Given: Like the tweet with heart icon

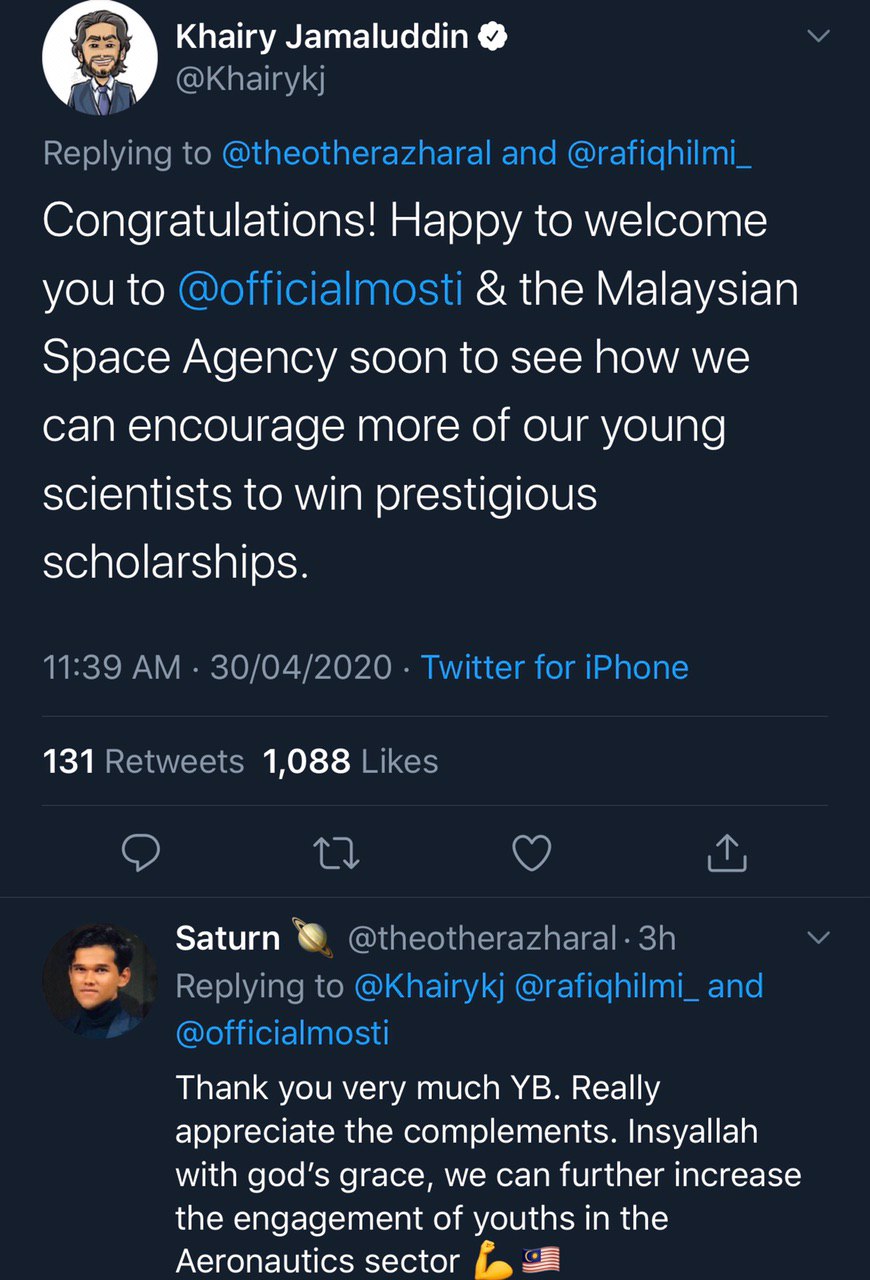Looking at the screenshot, I should click(531, 853).
